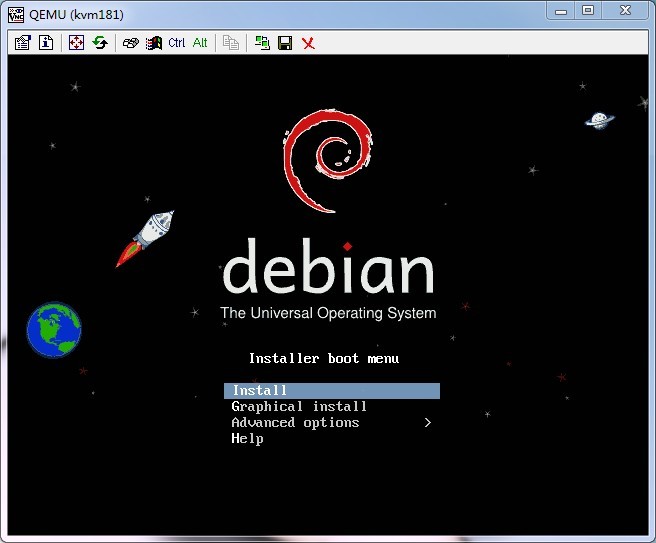Save connection info with the floppy icon
The image size is (656, 543).
pyautogui.click(x=285, y=42)
